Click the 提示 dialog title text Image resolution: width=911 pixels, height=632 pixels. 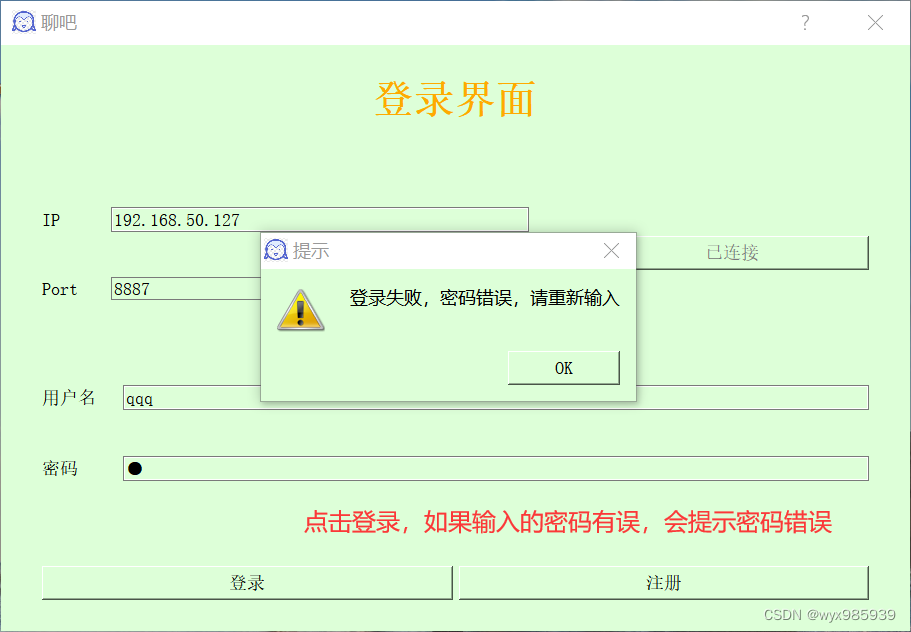tap(311, 251)
